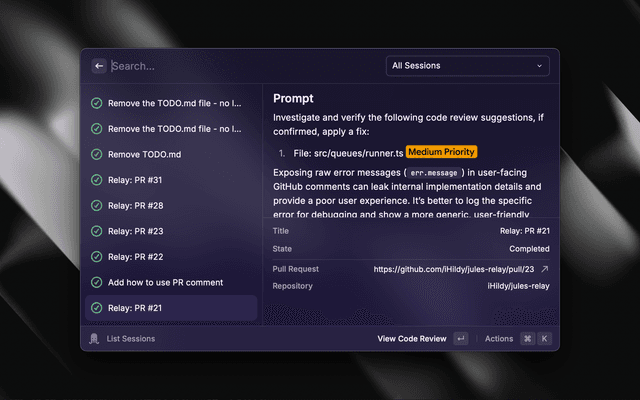Click the completed check icon next to Remove TODO.md
This screenshot has width=640, height=400.
click(96, 155)
